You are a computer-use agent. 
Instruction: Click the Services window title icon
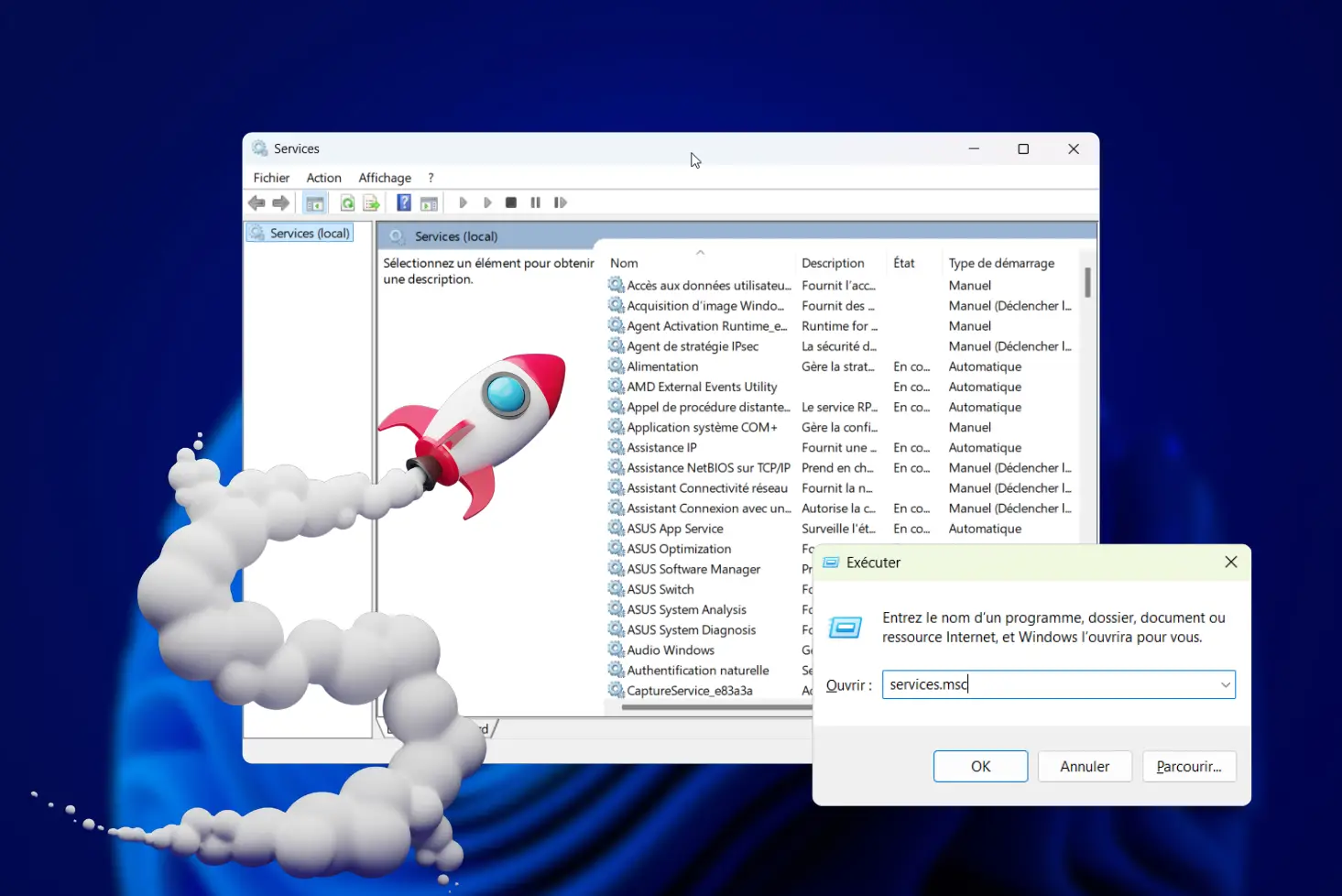(x=260, y=148)
